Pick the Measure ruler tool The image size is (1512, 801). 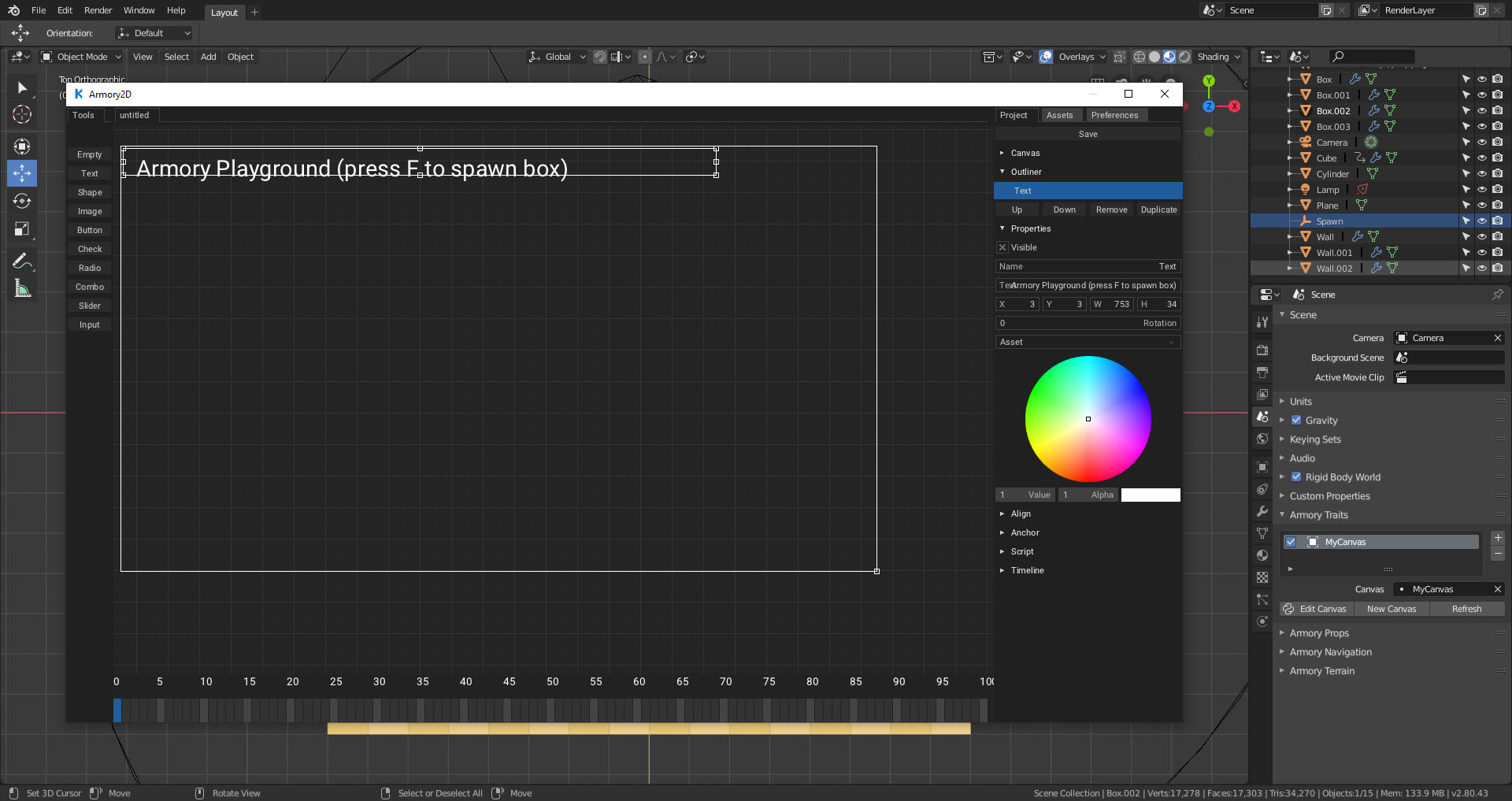[x=22, y=289]
